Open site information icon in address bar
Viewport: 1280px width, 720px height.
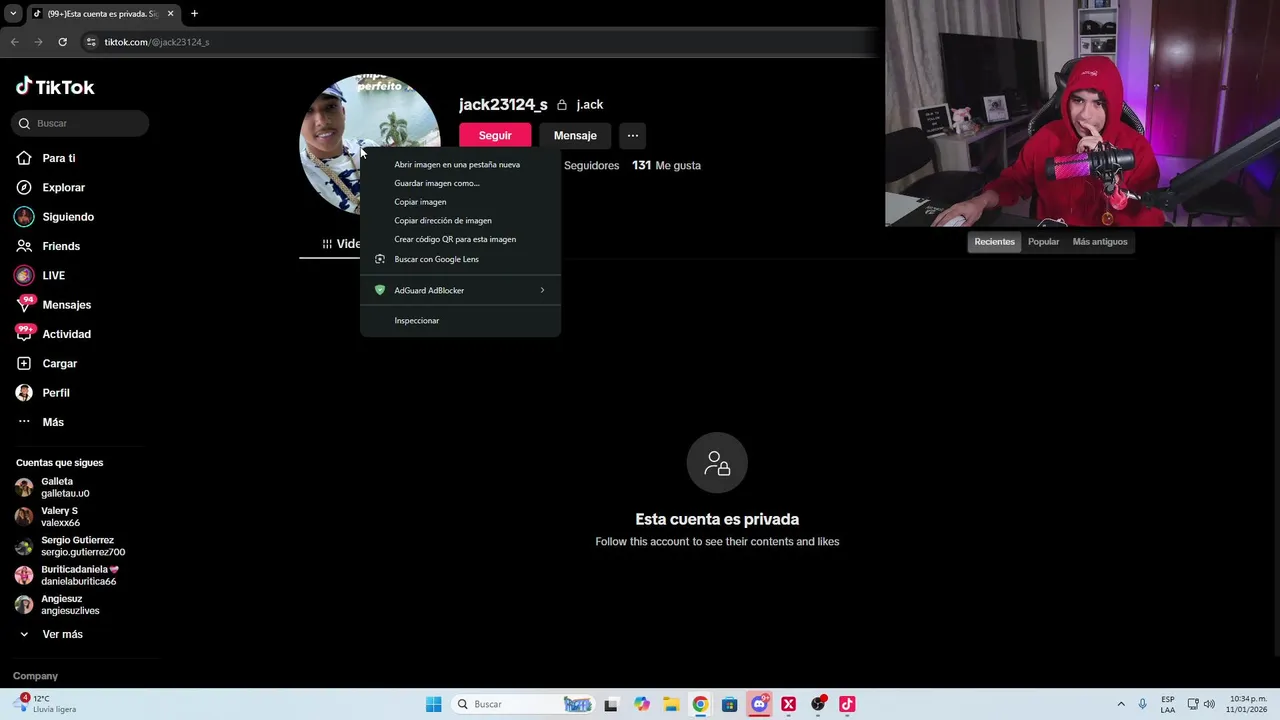(x=91, y=42)
